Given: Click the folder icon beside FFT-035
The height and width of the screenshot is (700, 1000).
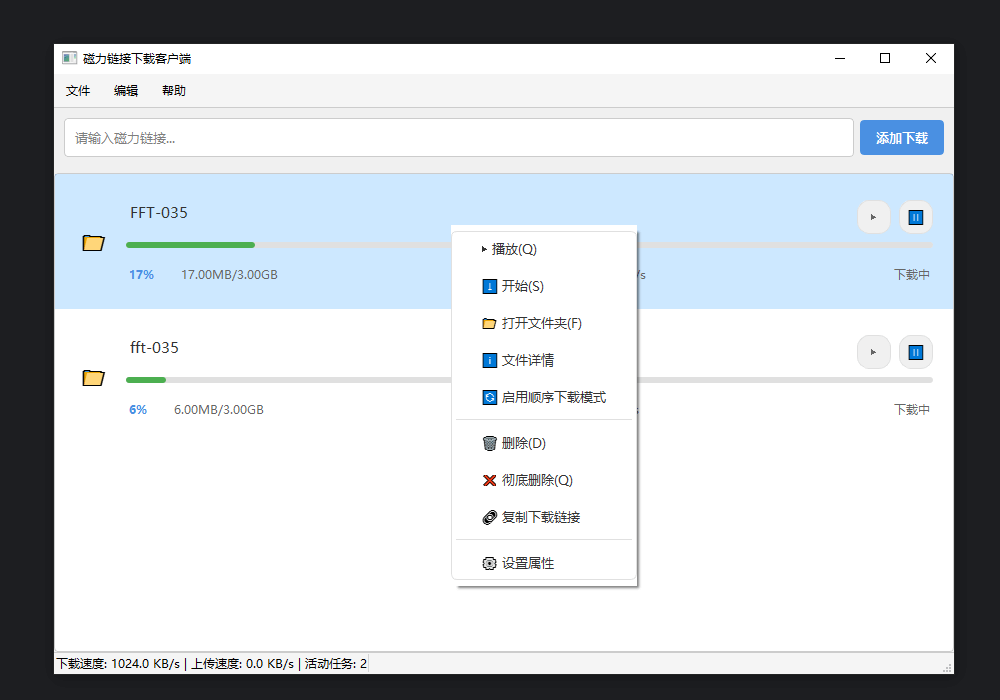Looking at the screenshot, I should click(x=93, y=243).
